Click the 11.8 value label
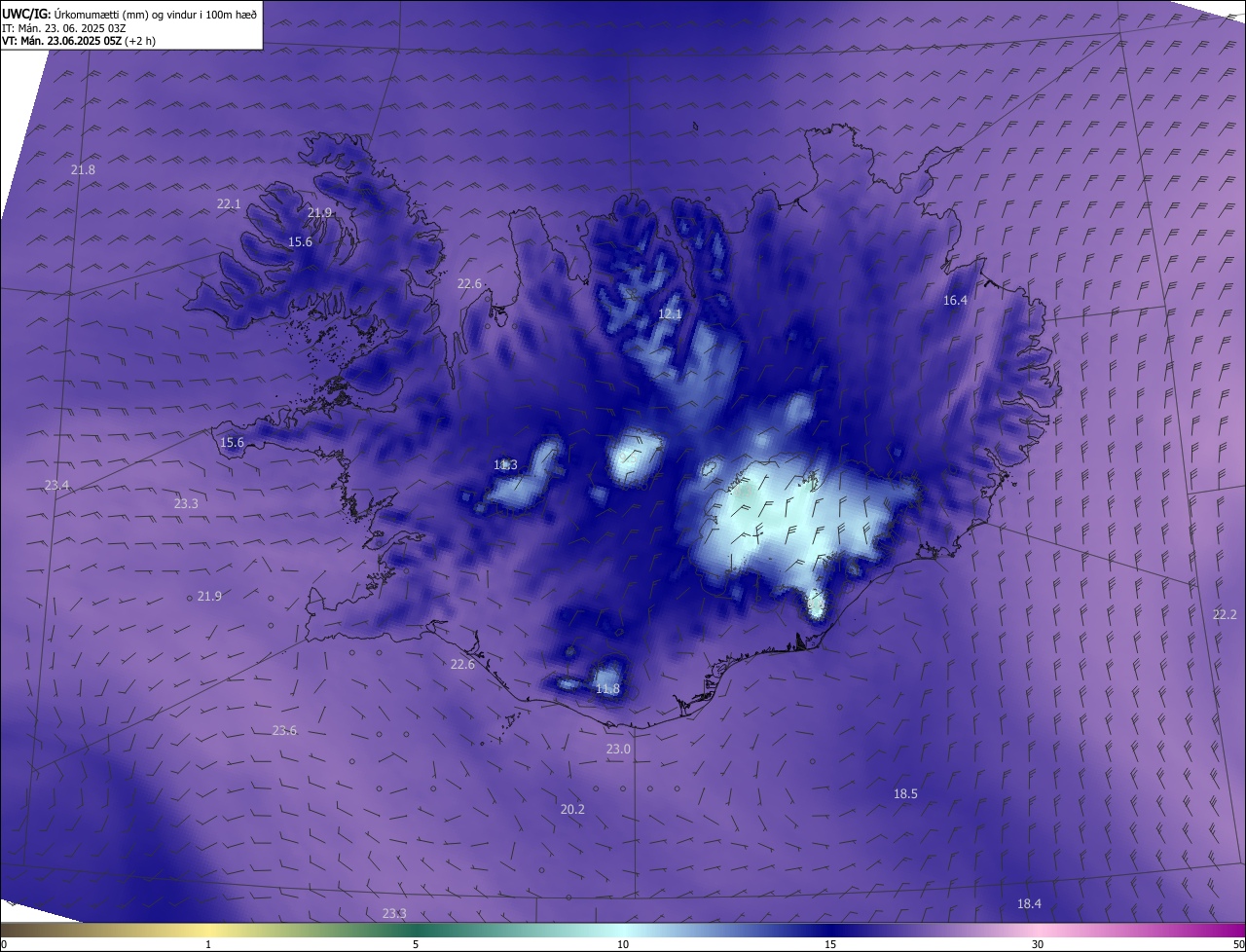1246x952 pixels. click(607, 689)
